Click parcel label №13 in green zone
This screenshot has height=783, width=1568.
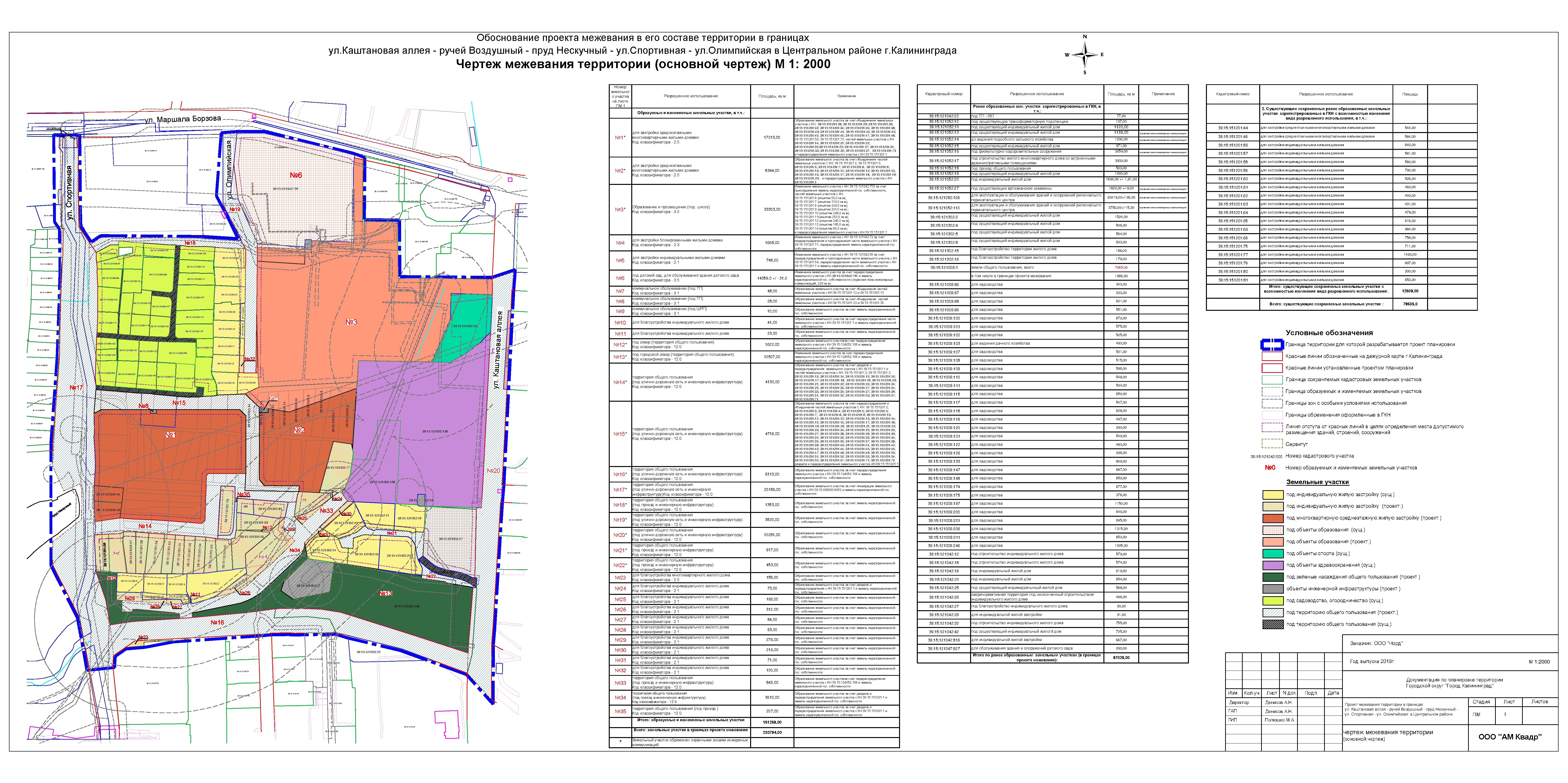[386, 593]
